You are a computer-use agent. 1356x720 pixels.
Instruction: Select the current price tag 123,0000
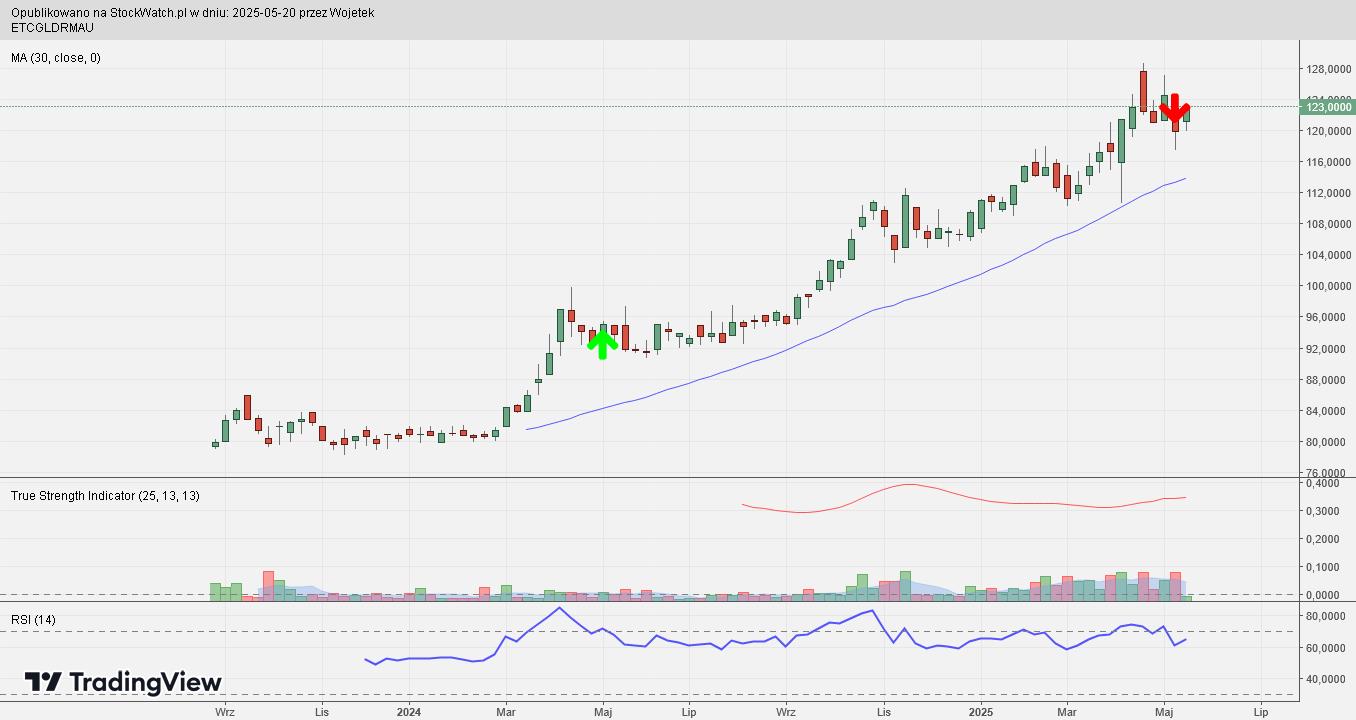click(1329, 107)
